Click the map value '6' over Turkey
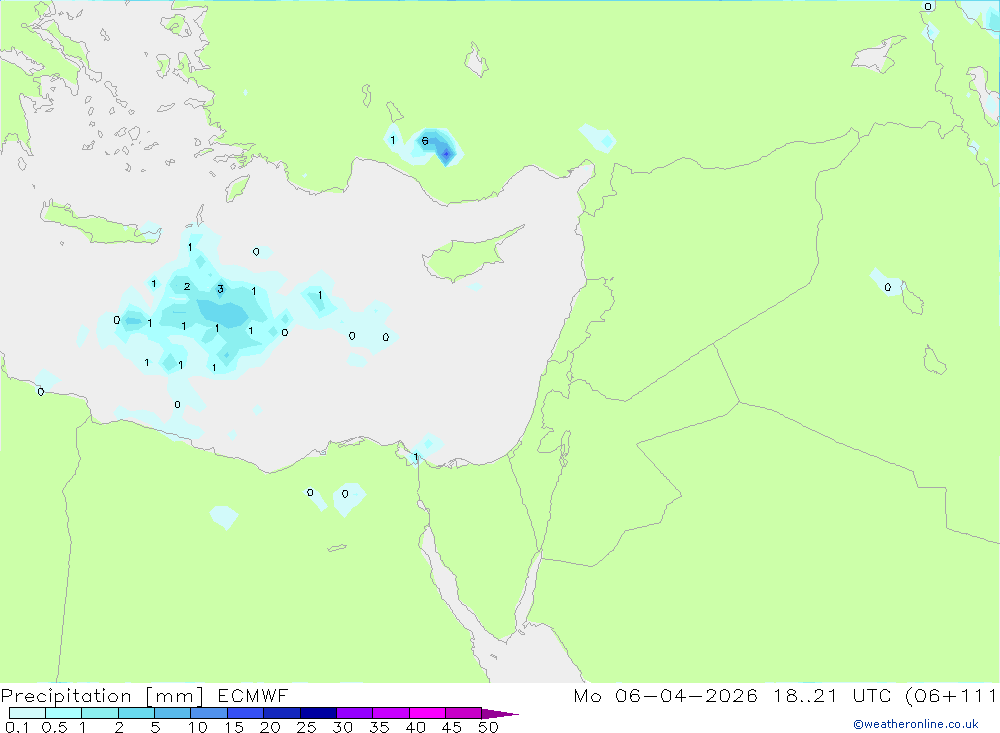The image size is (1000, 733). pyautogui.click(x=425, y=141)
